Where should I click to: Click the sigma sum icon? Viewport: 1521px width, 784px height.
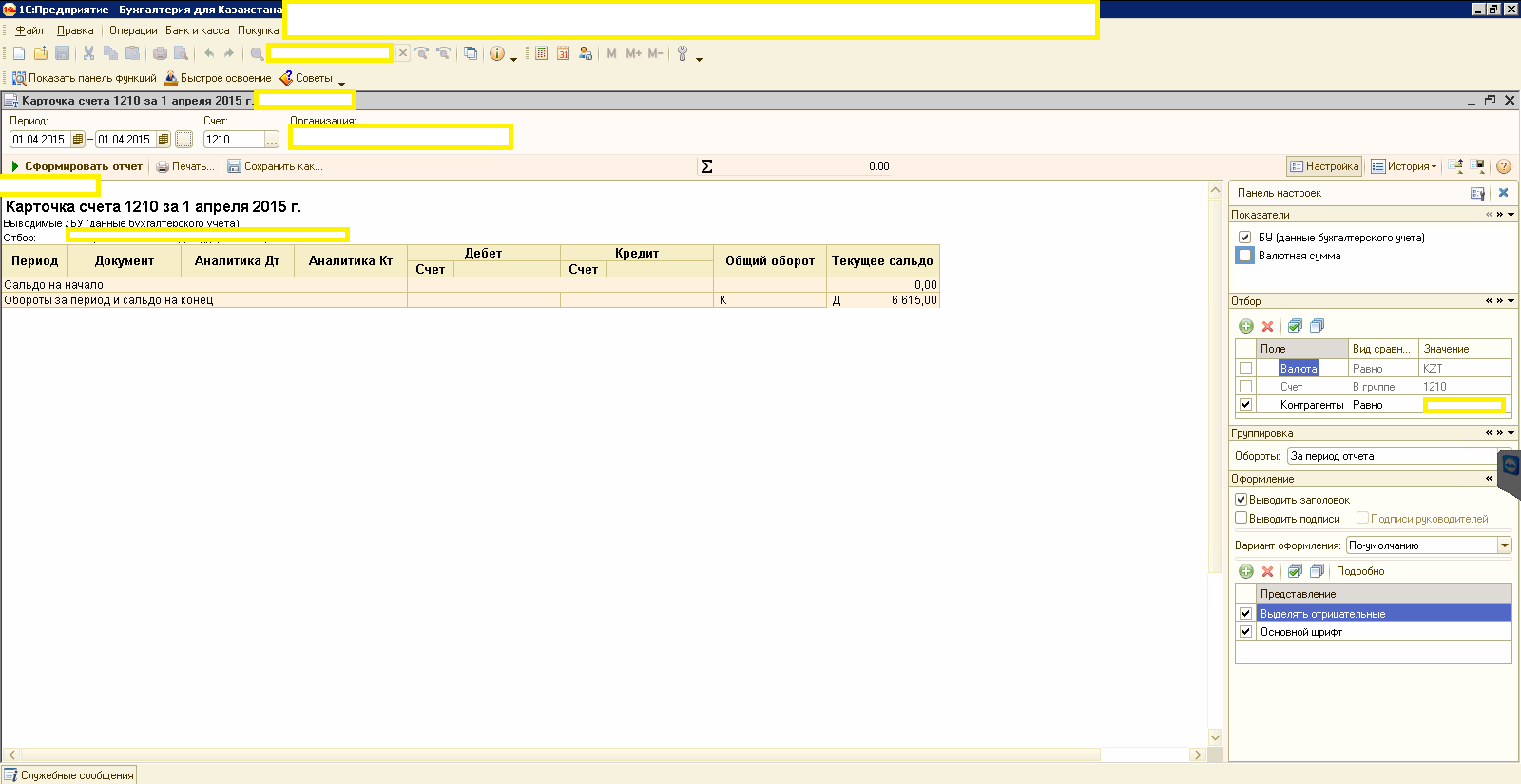[706, 166]
